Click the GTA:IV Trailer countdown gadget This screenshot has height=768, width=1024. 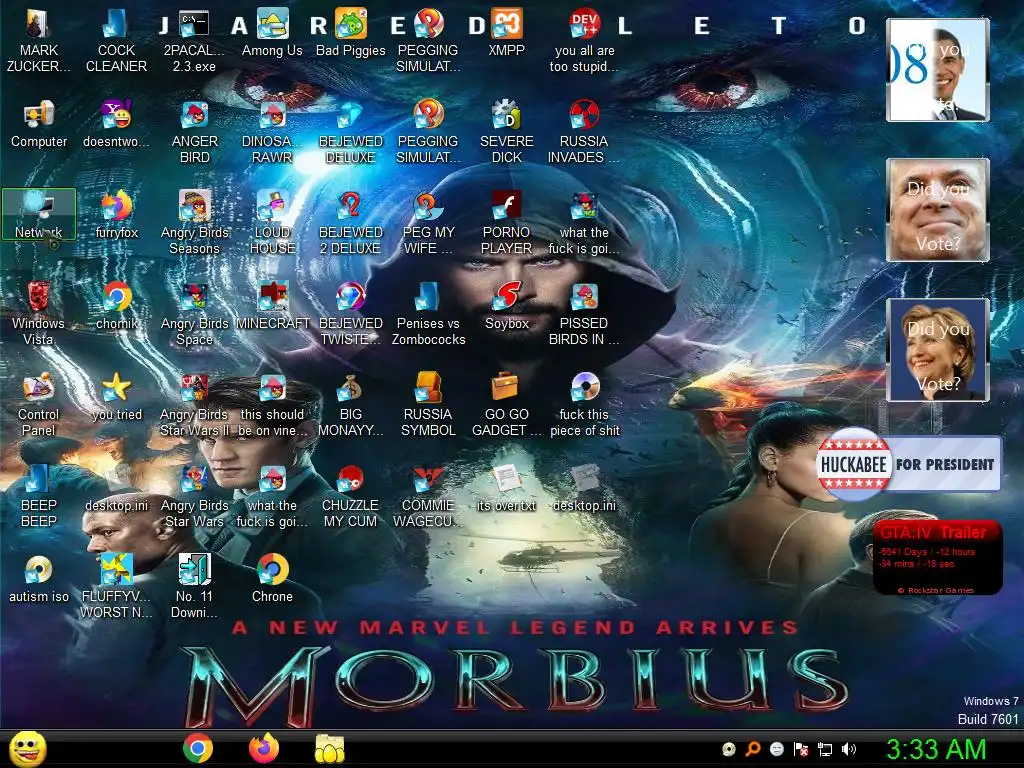point(937,557)
